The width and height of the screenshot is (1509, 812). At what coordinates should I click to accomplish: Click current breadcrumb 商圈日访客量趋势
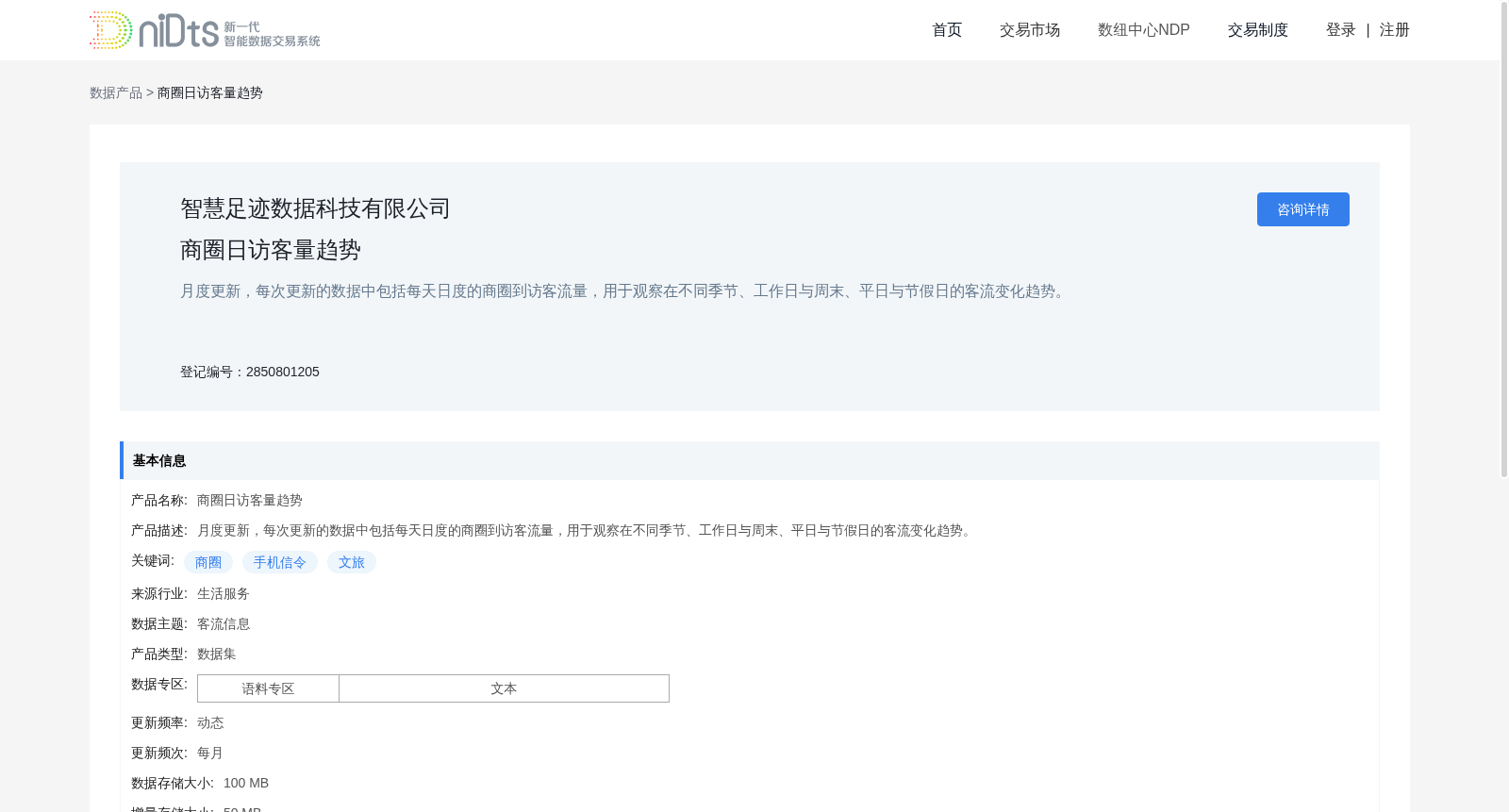[210, 92]
